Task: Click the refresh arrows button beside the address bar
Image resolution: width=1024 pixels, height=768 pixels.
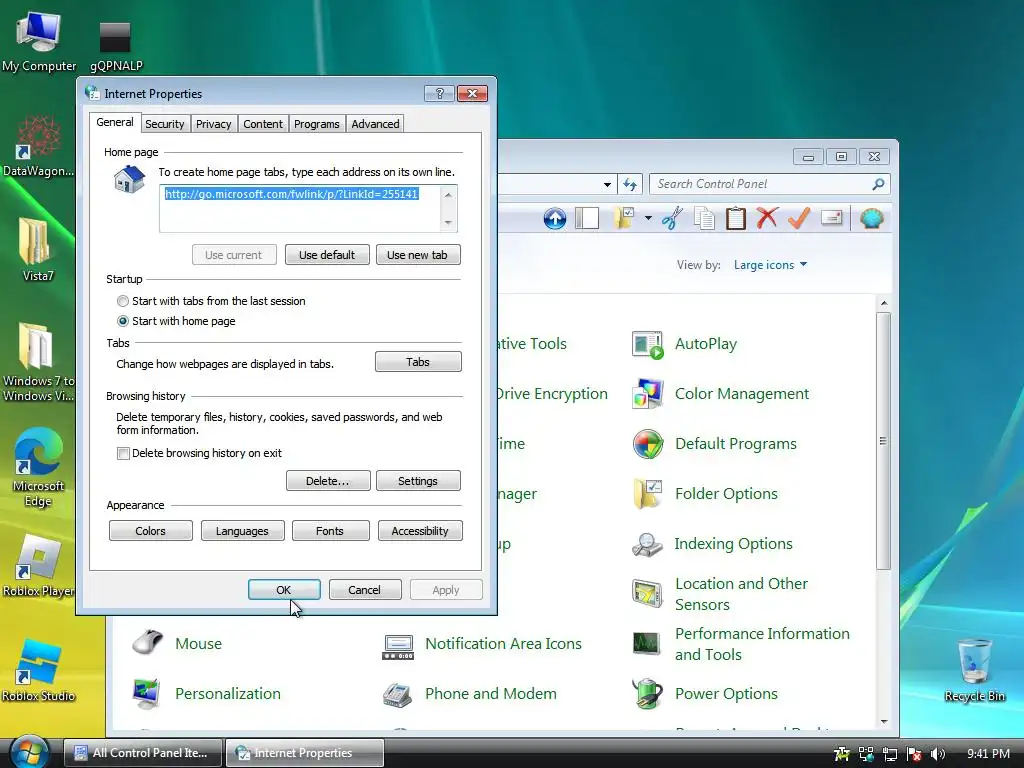Action: [630, 184]
